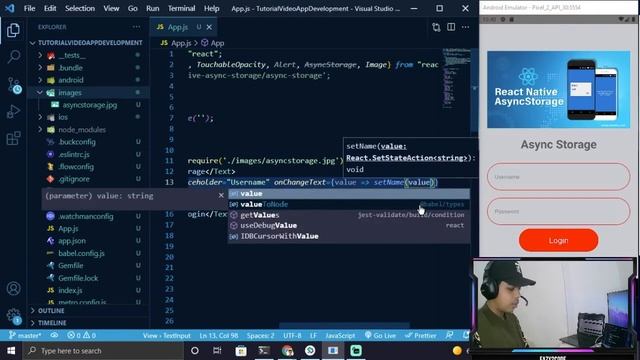640x360 pixels.
Task: Open errors and warnings in the status bar
Action: [81, 336]
